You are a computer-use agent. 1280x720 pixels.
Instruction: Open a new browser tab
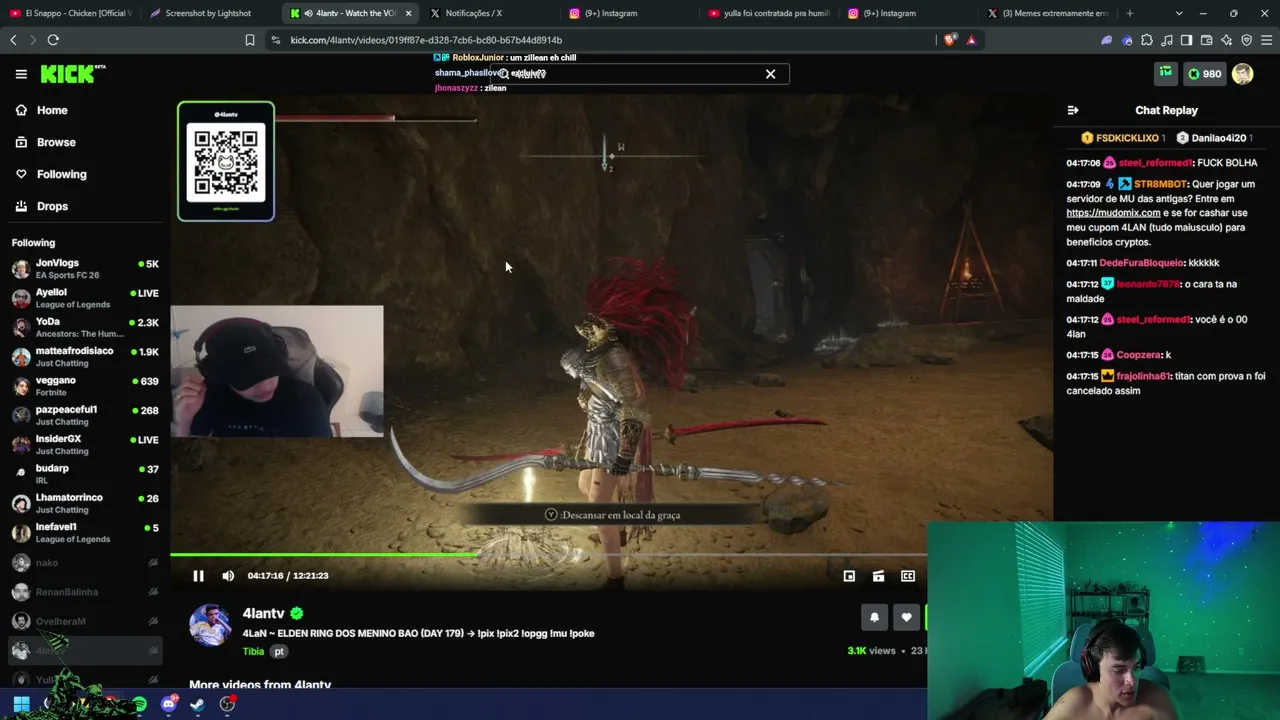1130,13
